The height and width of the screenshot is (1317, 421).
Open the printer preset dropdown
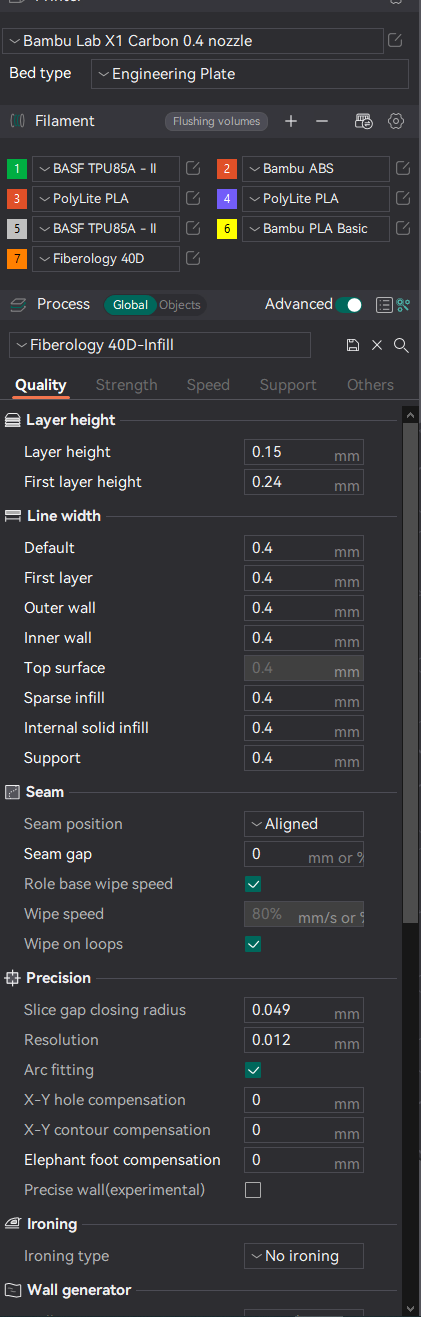(193, 41)
